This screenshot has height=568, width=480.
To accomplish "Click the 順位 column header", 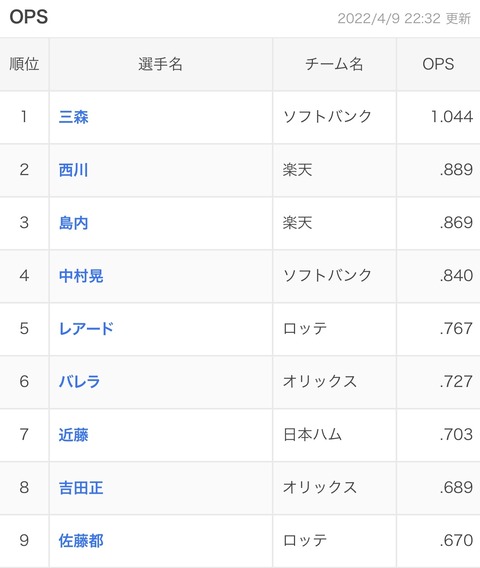I will [x=24, y=64].
